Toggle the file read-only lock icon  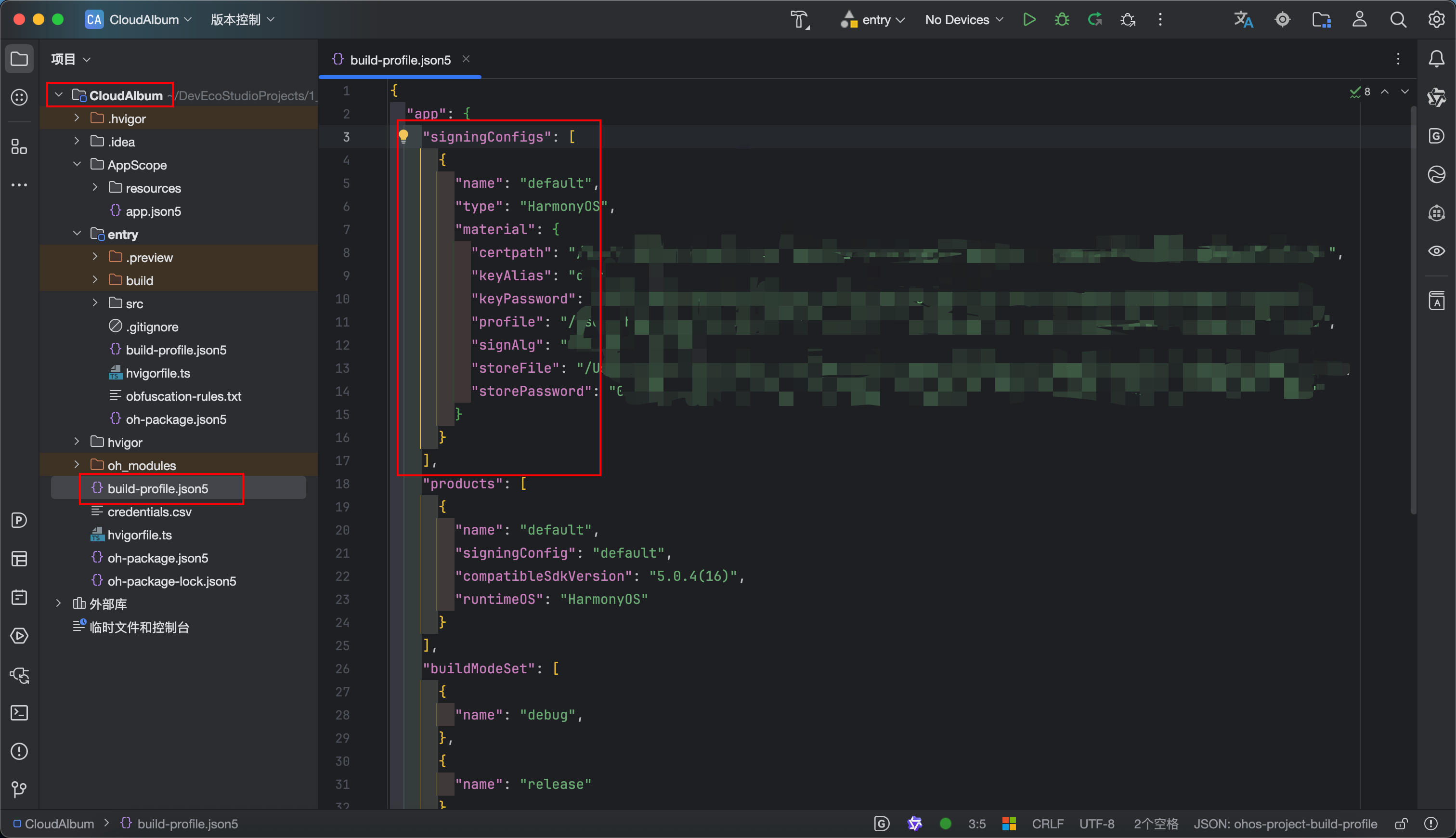1401,824
